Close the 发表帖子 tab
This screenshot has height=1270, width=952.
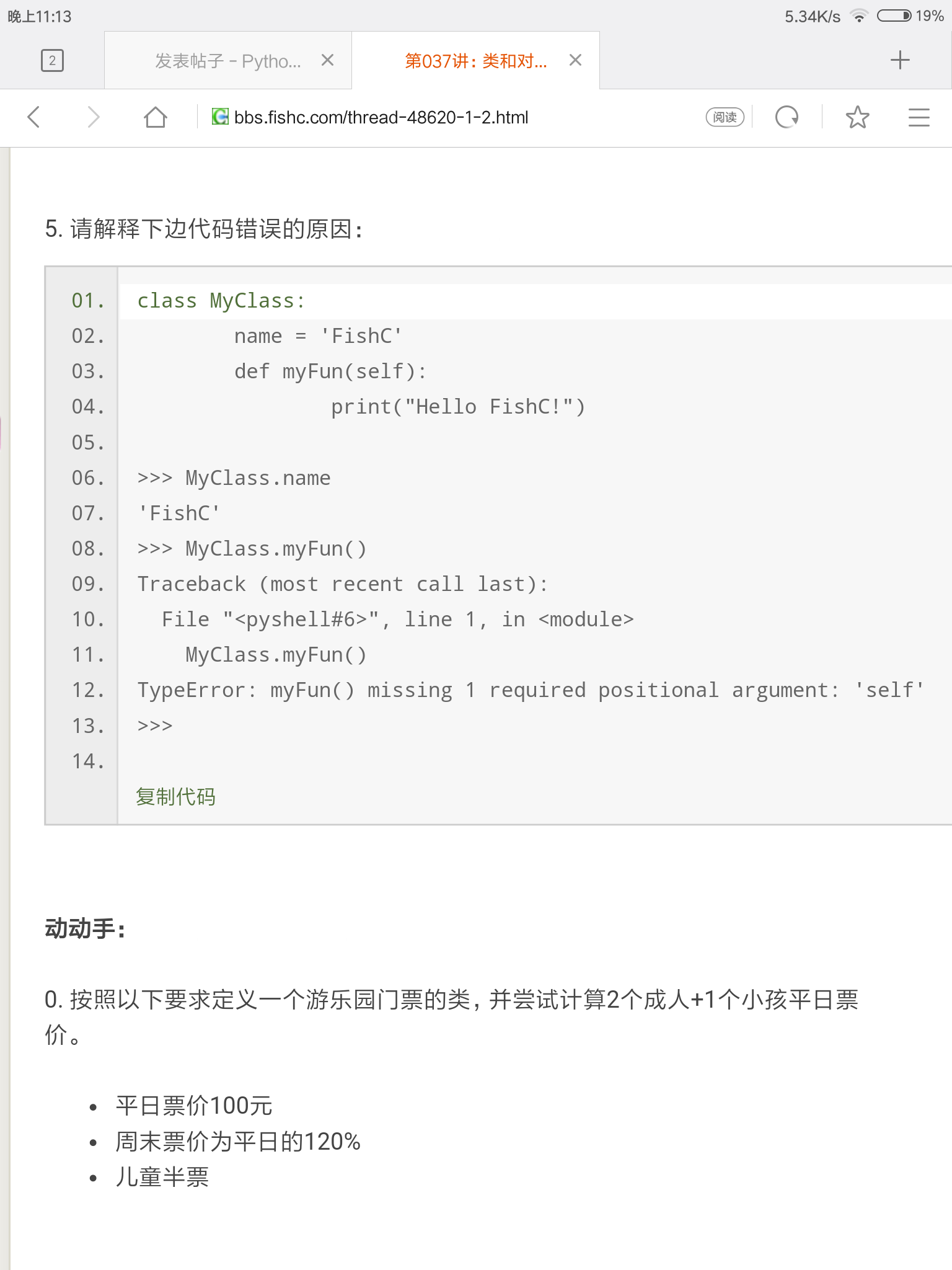coord(327,60)
